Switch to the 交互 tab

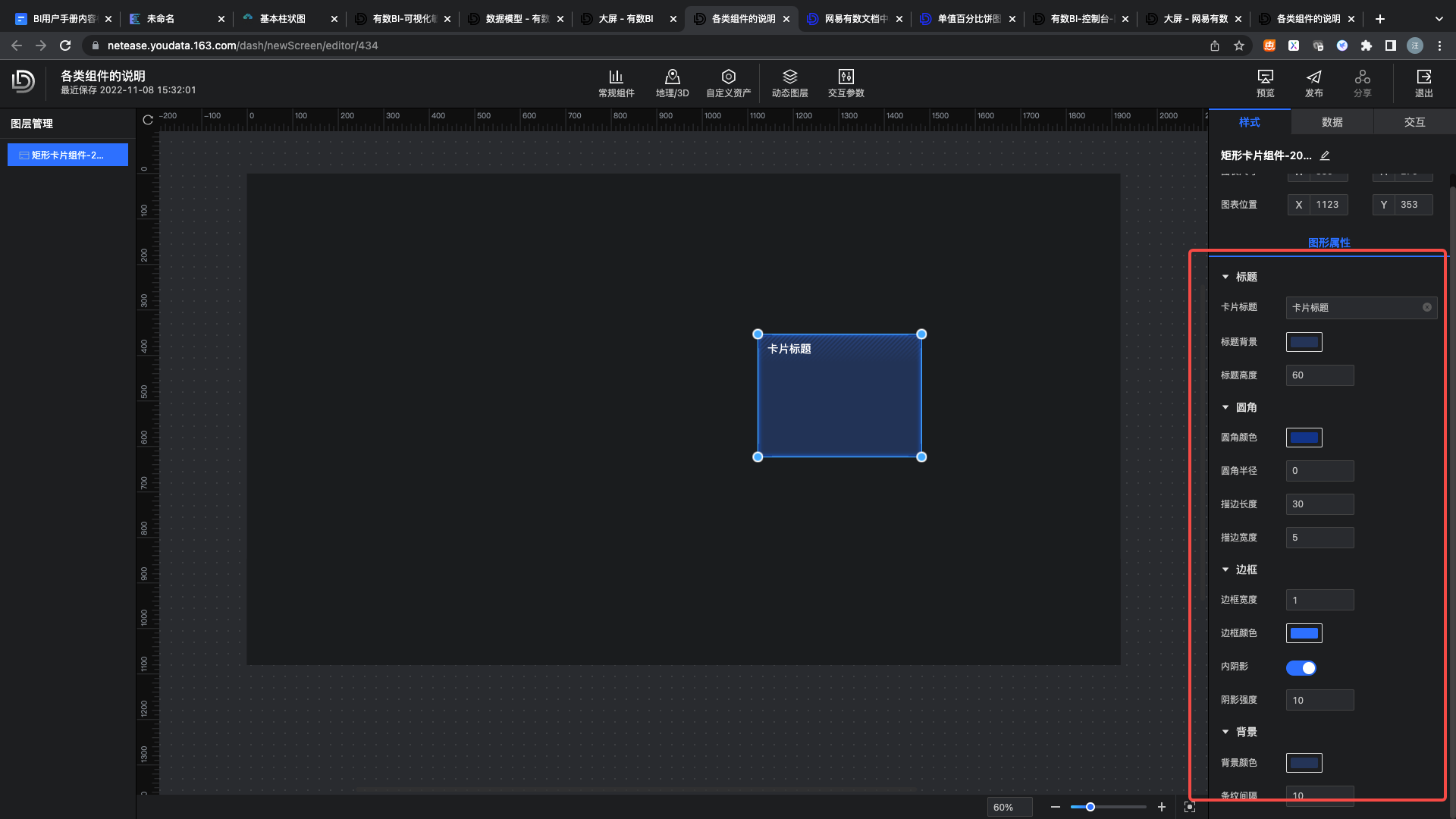tap(1414, 122)
